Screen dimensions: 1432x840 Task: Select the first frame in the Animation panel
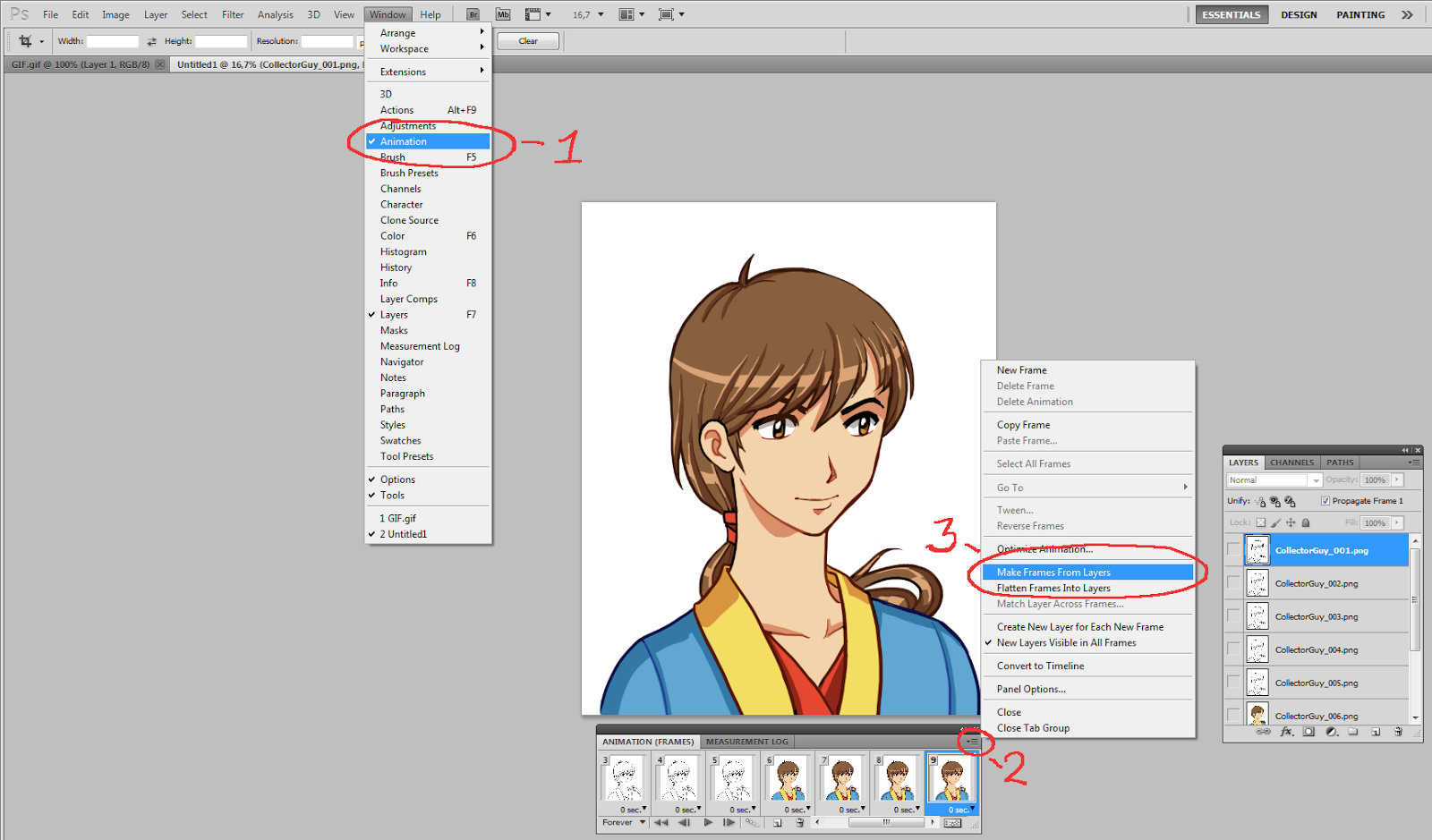coord(661,822)
